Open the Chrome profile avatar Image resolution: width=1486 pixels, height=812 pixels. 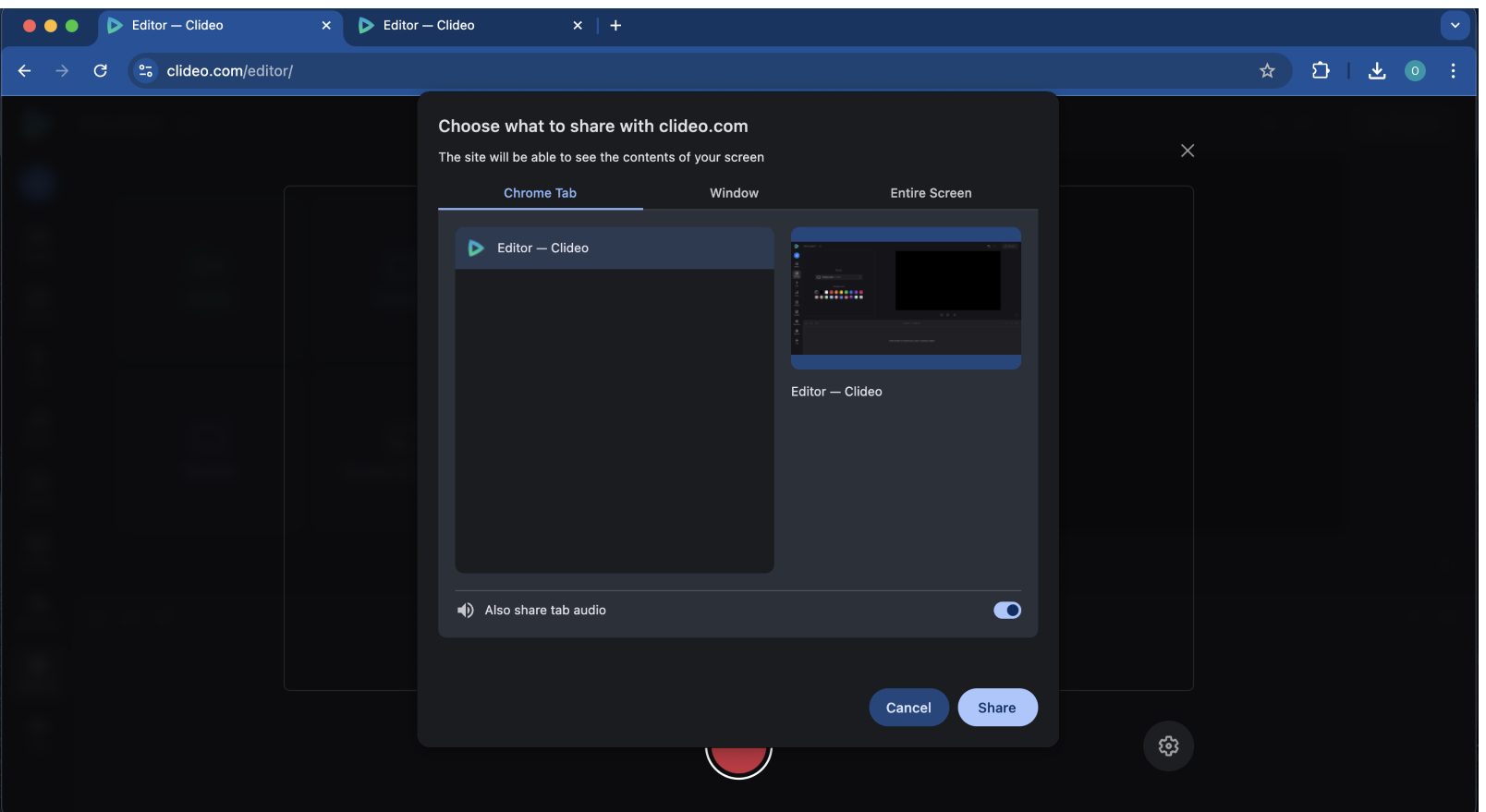[x=1415, y=71]
